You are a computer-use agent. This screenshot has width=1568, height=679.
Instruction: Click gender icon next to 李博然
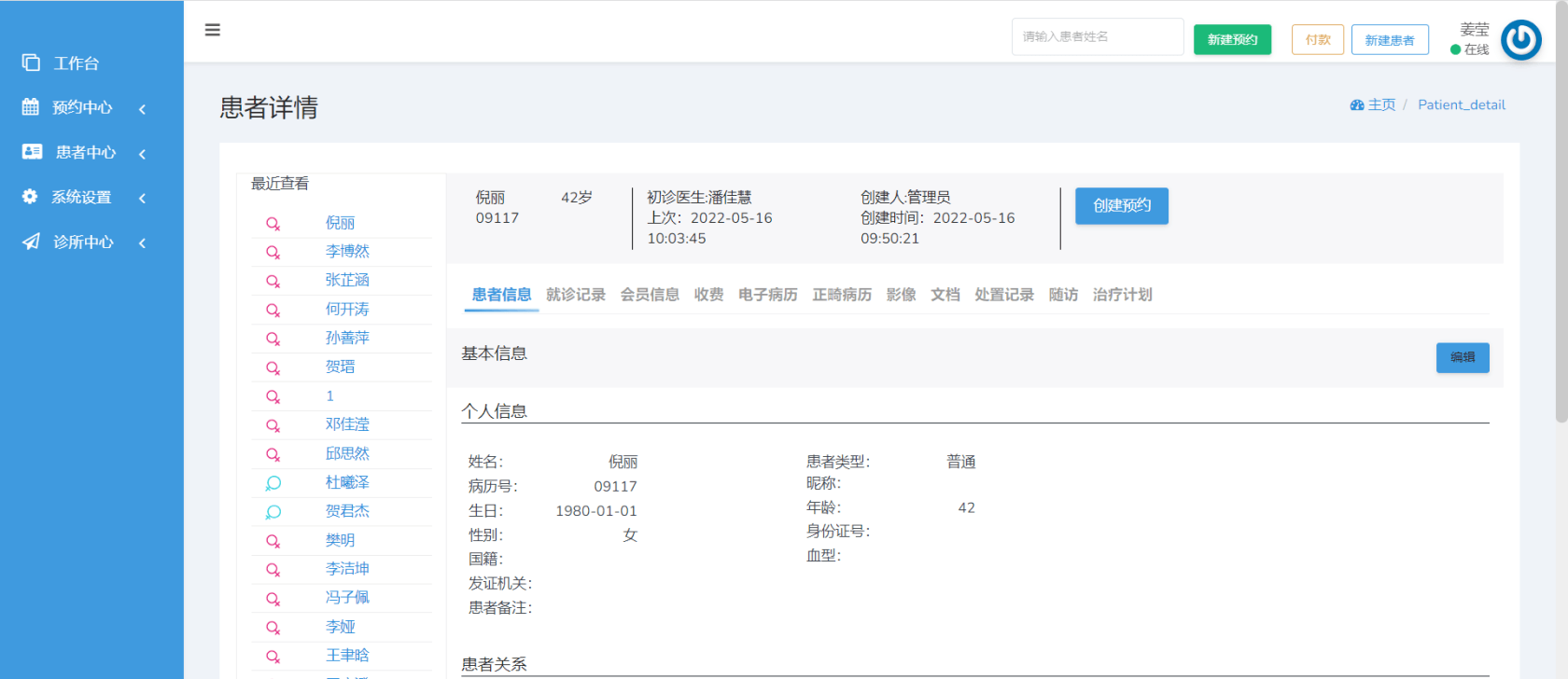[x=273, y=252]
